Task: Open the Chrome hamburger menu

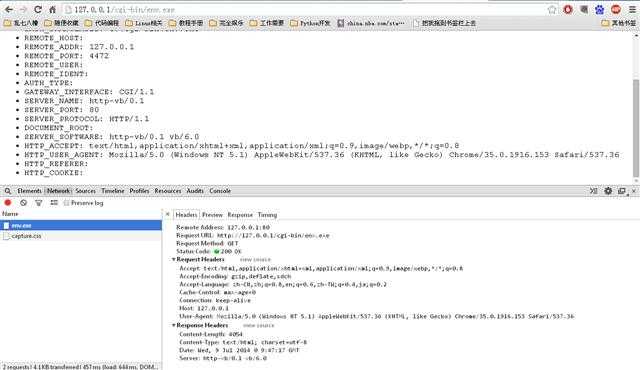Action: pyautogui.click(x=632, y=9)
